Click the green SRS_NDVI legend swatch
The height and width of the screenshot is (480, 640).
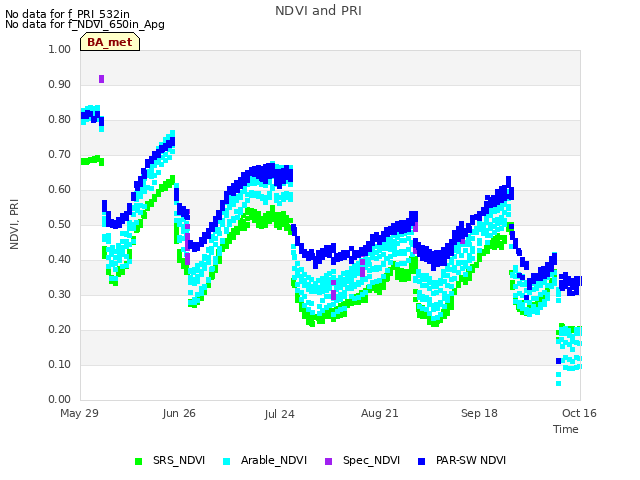click(138, 461)
